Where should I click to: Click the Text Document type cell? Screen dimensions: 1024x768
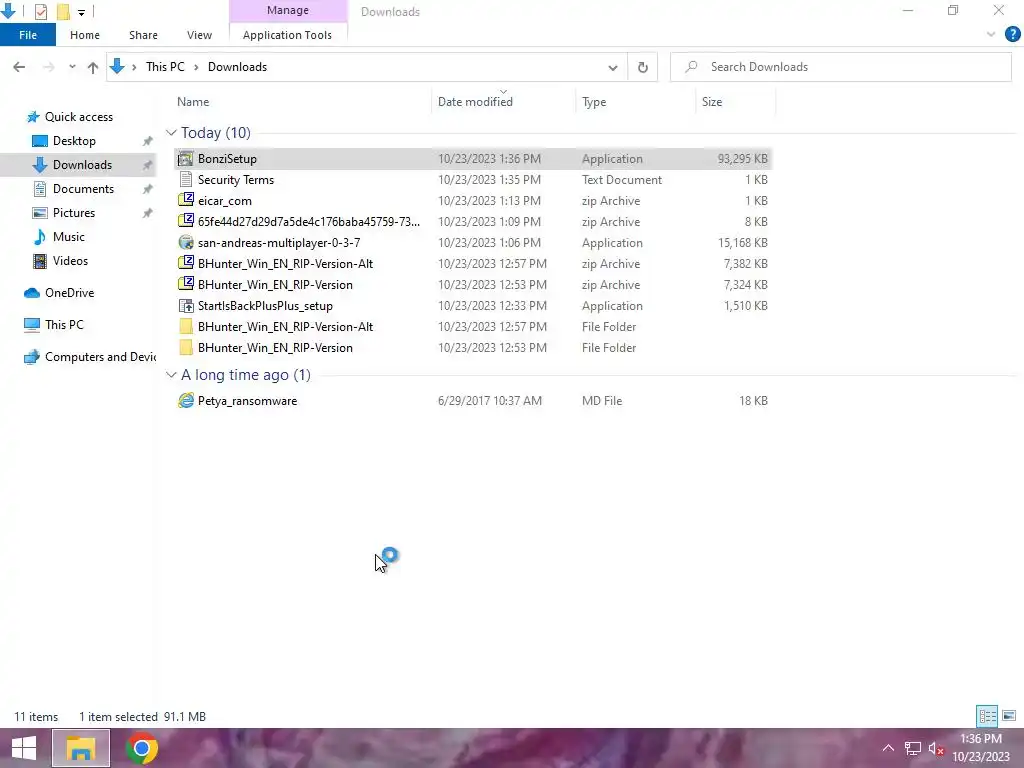coord(622,180)
